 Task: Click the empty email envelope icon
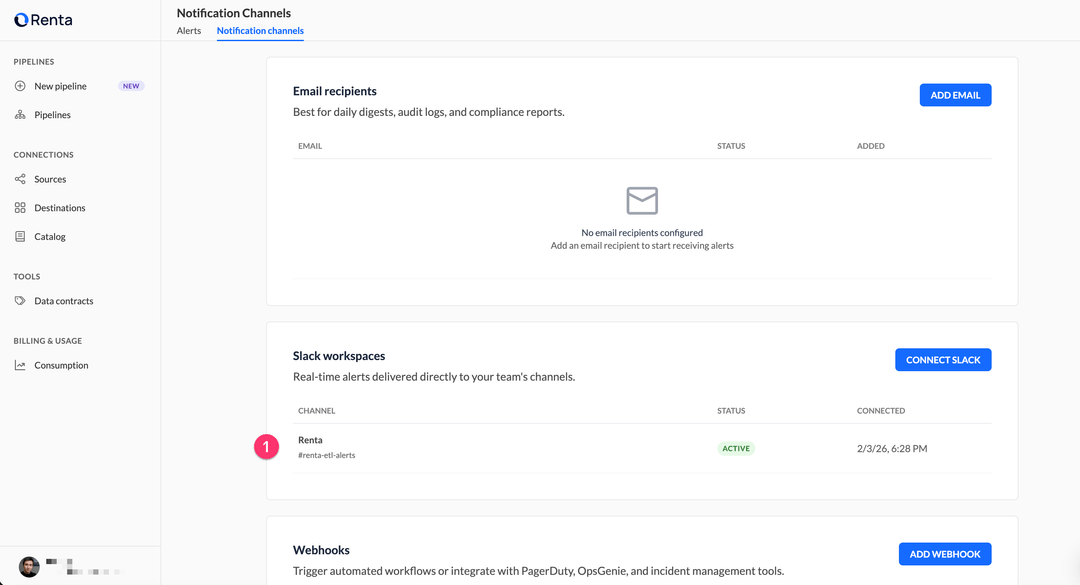coord(642,200)
